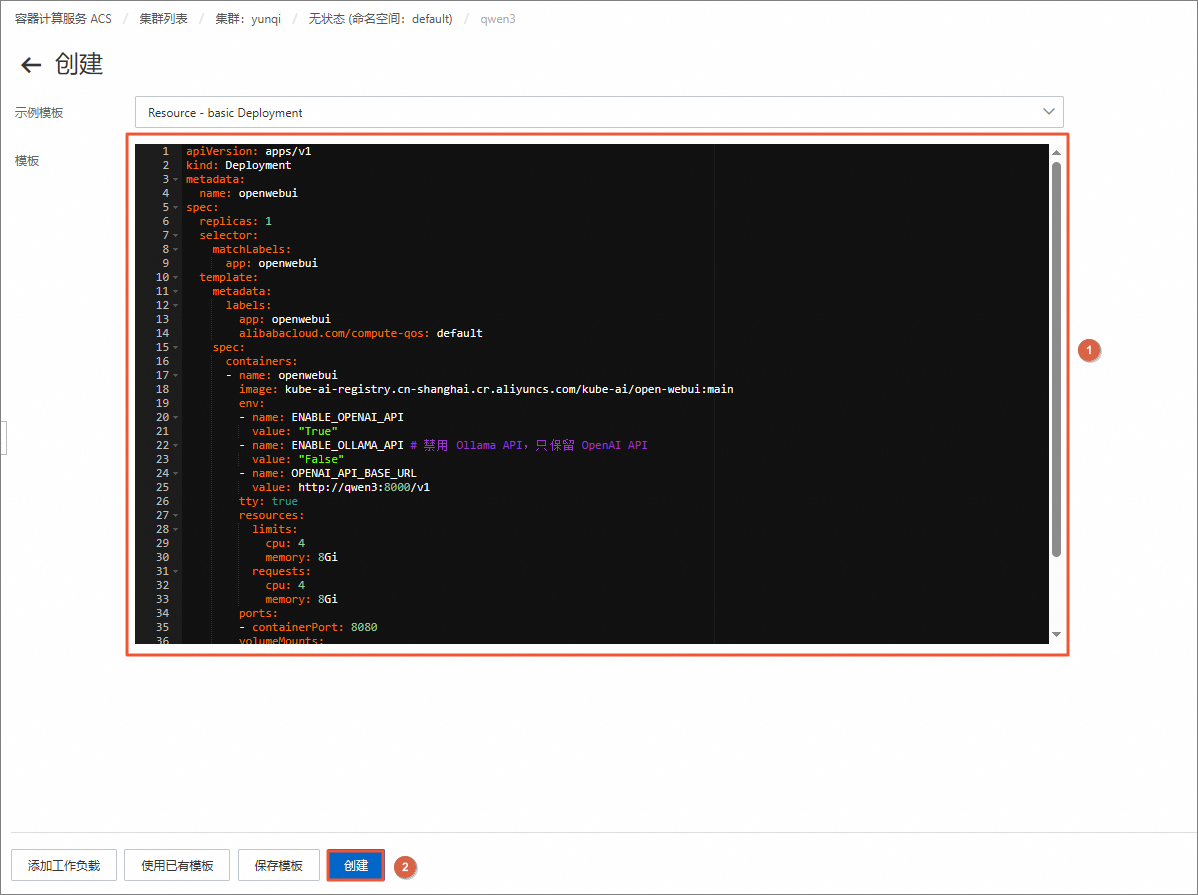Click line number 19 in gutter

tap(162, 404)
